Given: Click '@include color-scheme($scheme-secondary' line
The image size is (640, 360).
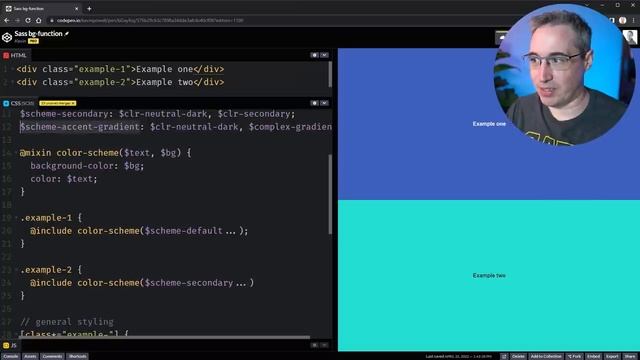Looking at the screenshot, I should (142, 283).
